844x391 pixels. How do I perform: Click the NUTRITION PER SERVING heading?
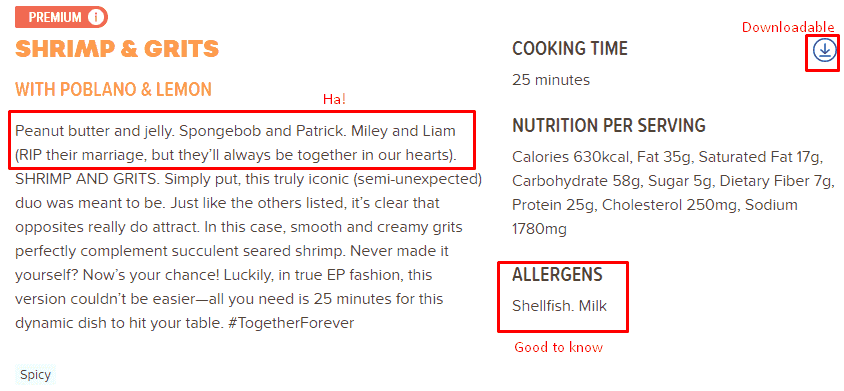pyautogui.click(x=609, y=125)
